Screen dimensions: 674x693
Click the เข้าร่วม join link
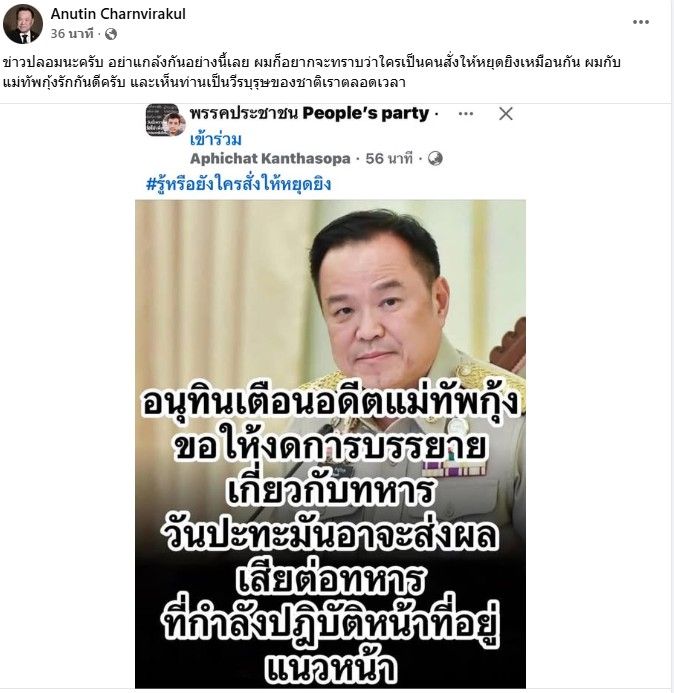(216, 140)
